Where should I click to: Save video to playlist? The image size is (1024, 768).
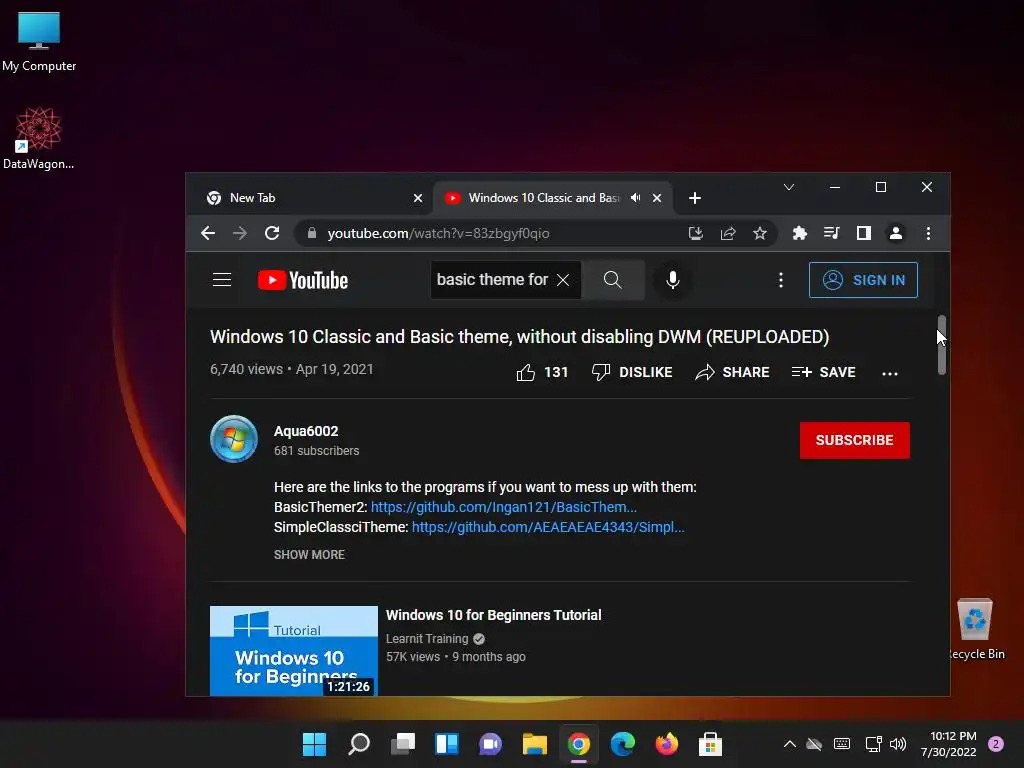point(824,372)
